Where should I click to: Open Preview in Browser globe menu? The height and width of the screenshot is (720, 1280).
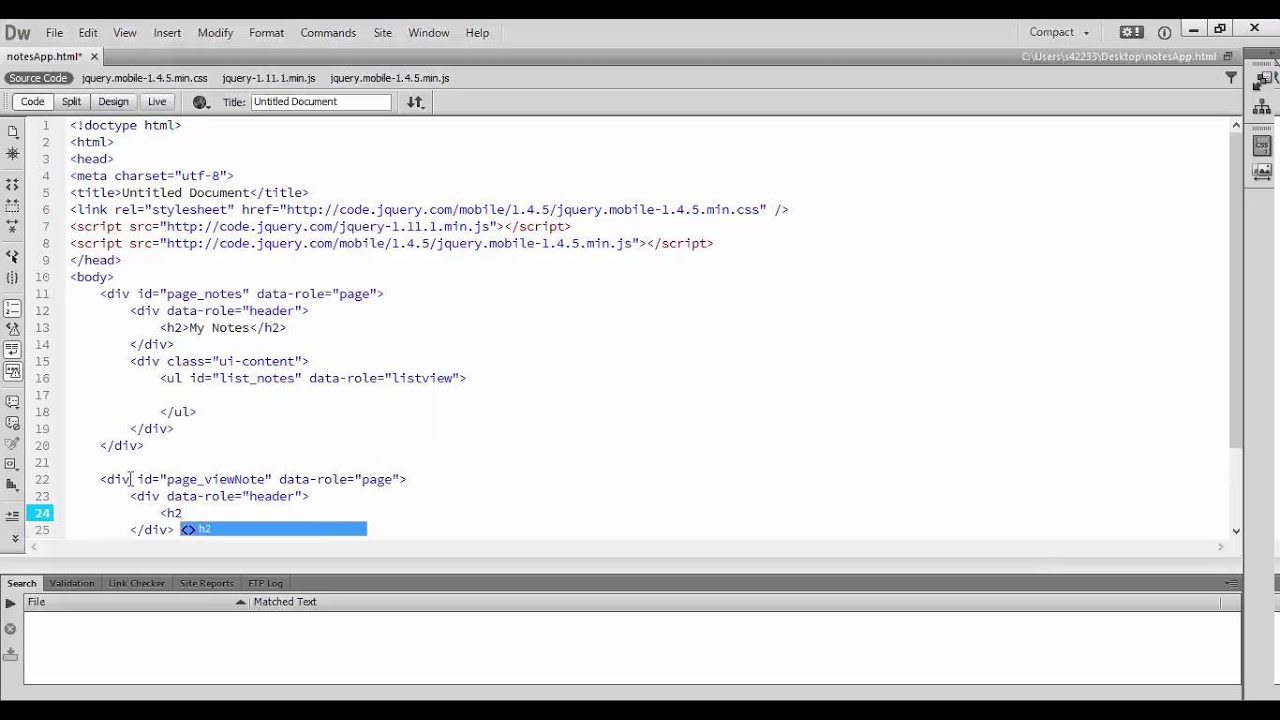pos(201,102)
